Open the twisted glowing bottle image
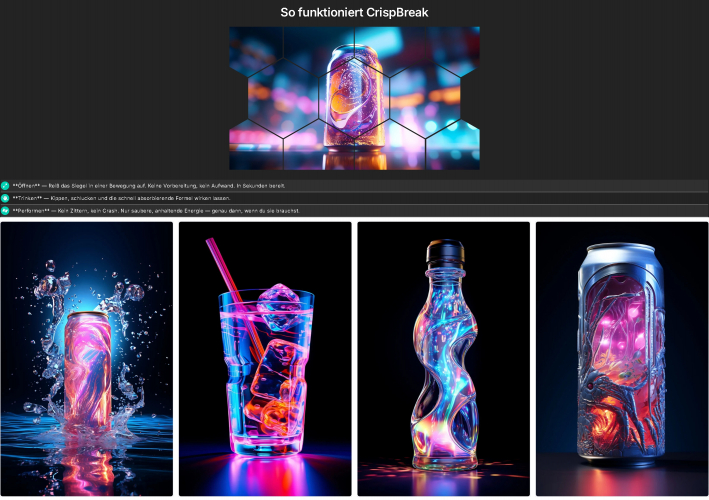The height and width of the screenshot is (500, 709). pos(444,359)
